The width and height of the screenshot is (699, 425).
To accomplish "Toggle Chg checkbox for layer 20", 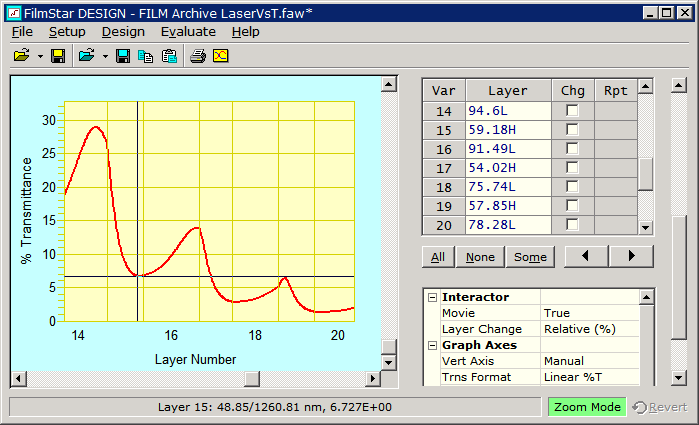I will click(x=572, y=224).
